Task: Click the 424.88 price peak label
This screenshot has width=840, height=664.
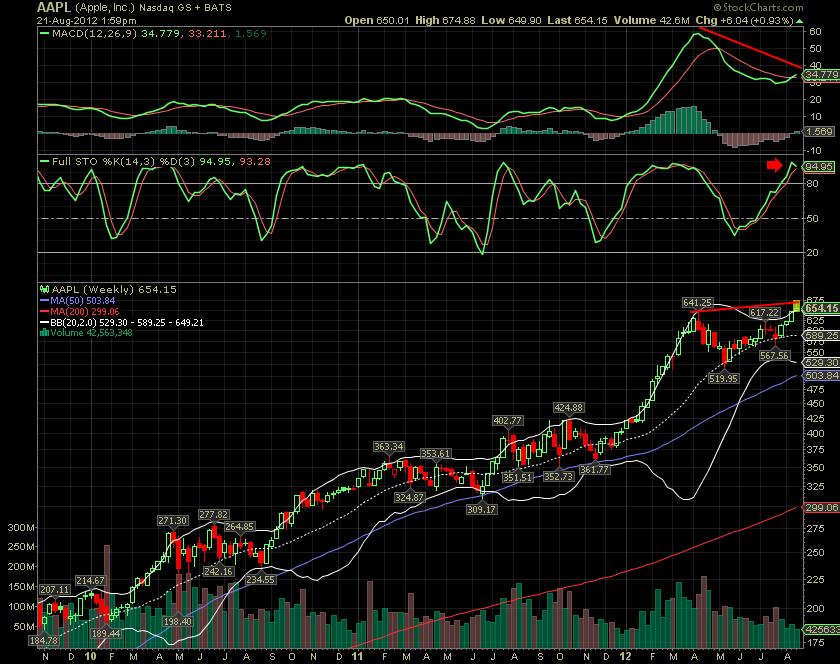Action: point(569,408)
